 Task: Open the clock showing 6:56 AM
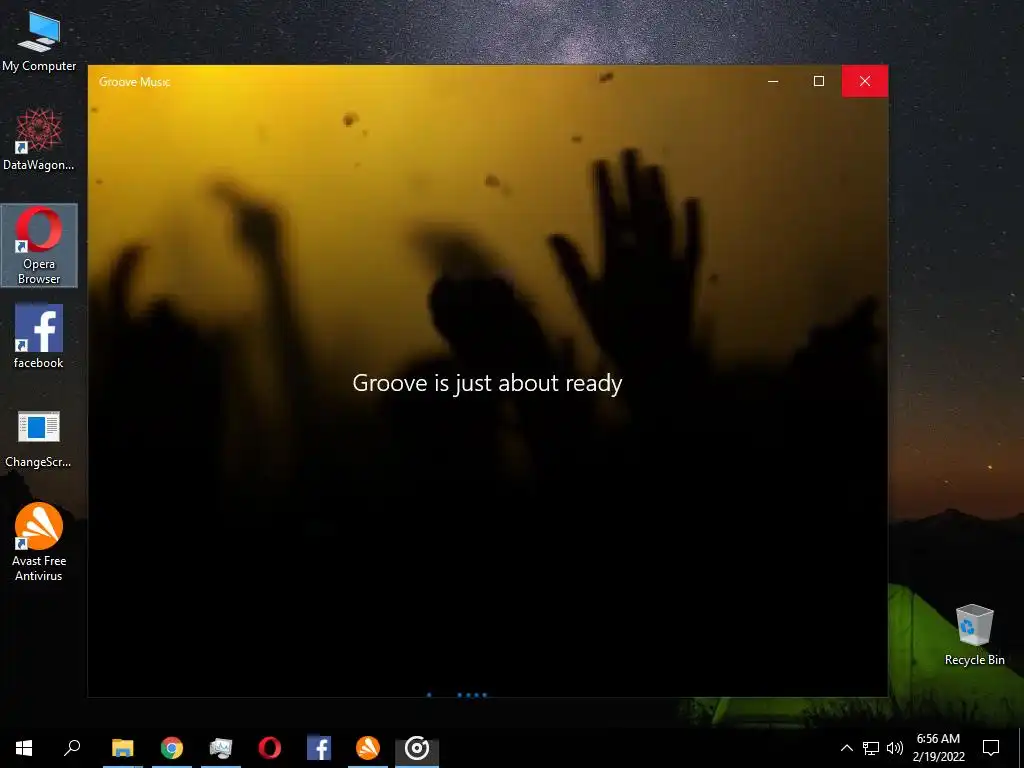click(938, 748)
